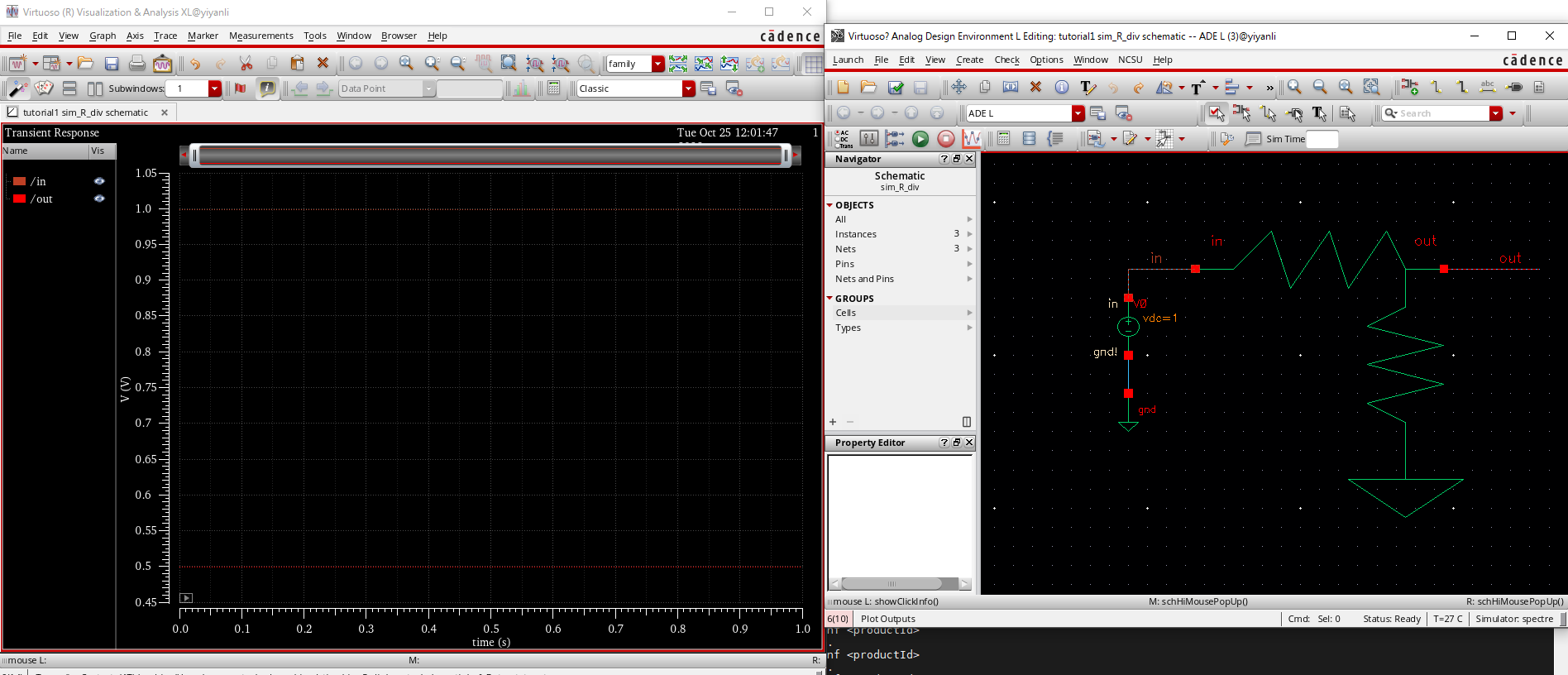Toggle checkmark selection filter in schematic toolbar
The width and height of the screenshot is (1568, 675).
click(x=1217, y=113)
